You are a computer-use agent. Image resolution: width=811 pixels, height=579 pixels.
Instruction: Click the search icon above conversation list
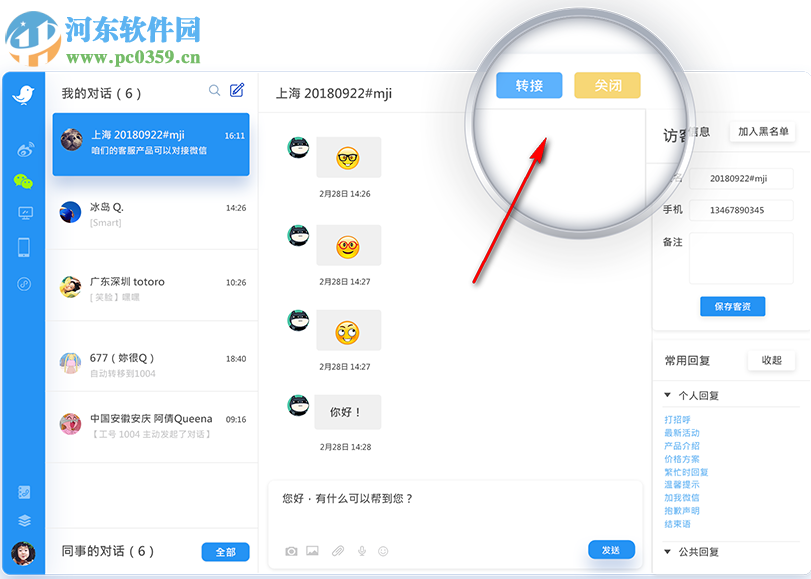[x=214, y=90]
